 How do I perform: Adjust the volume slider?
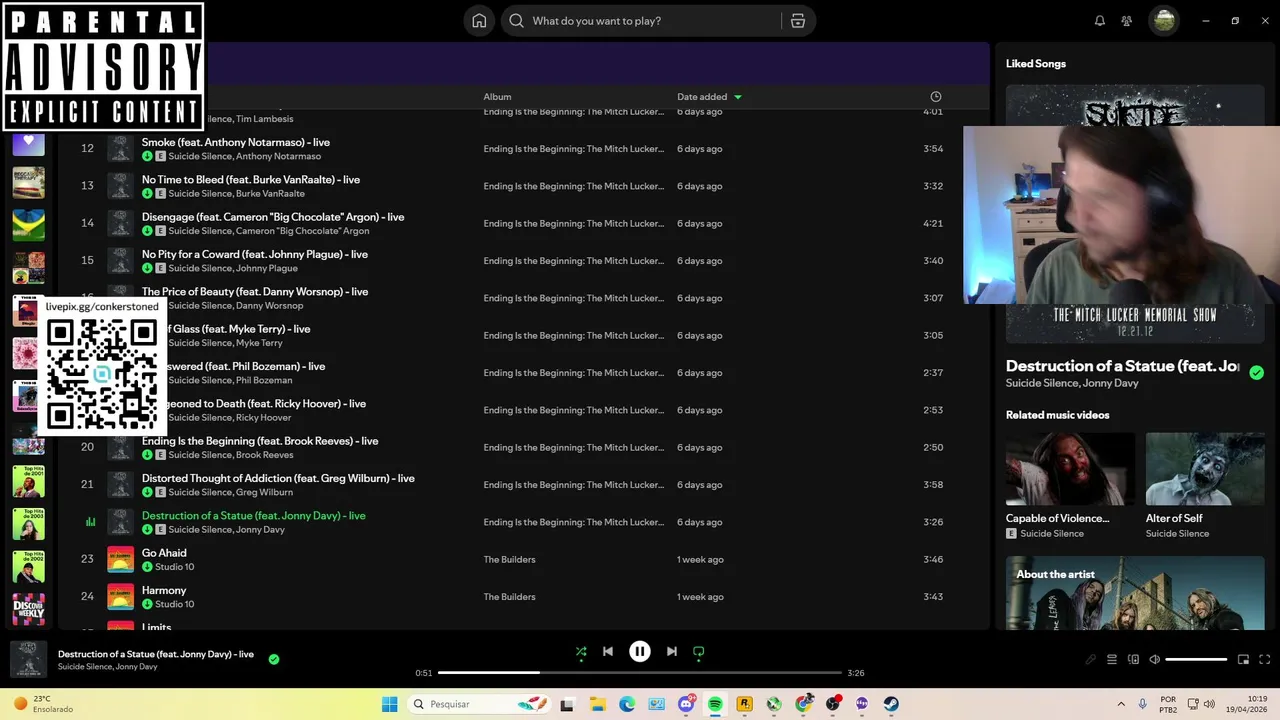click(1196, 660)
